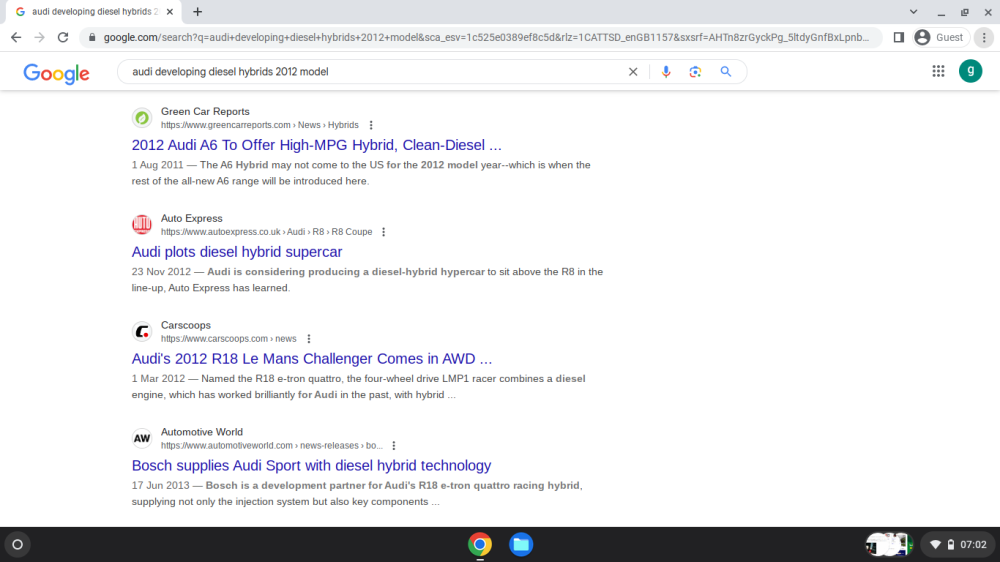Open Chrome from the shelf
Screen dimensions: 1000x562
click(480, 545)
